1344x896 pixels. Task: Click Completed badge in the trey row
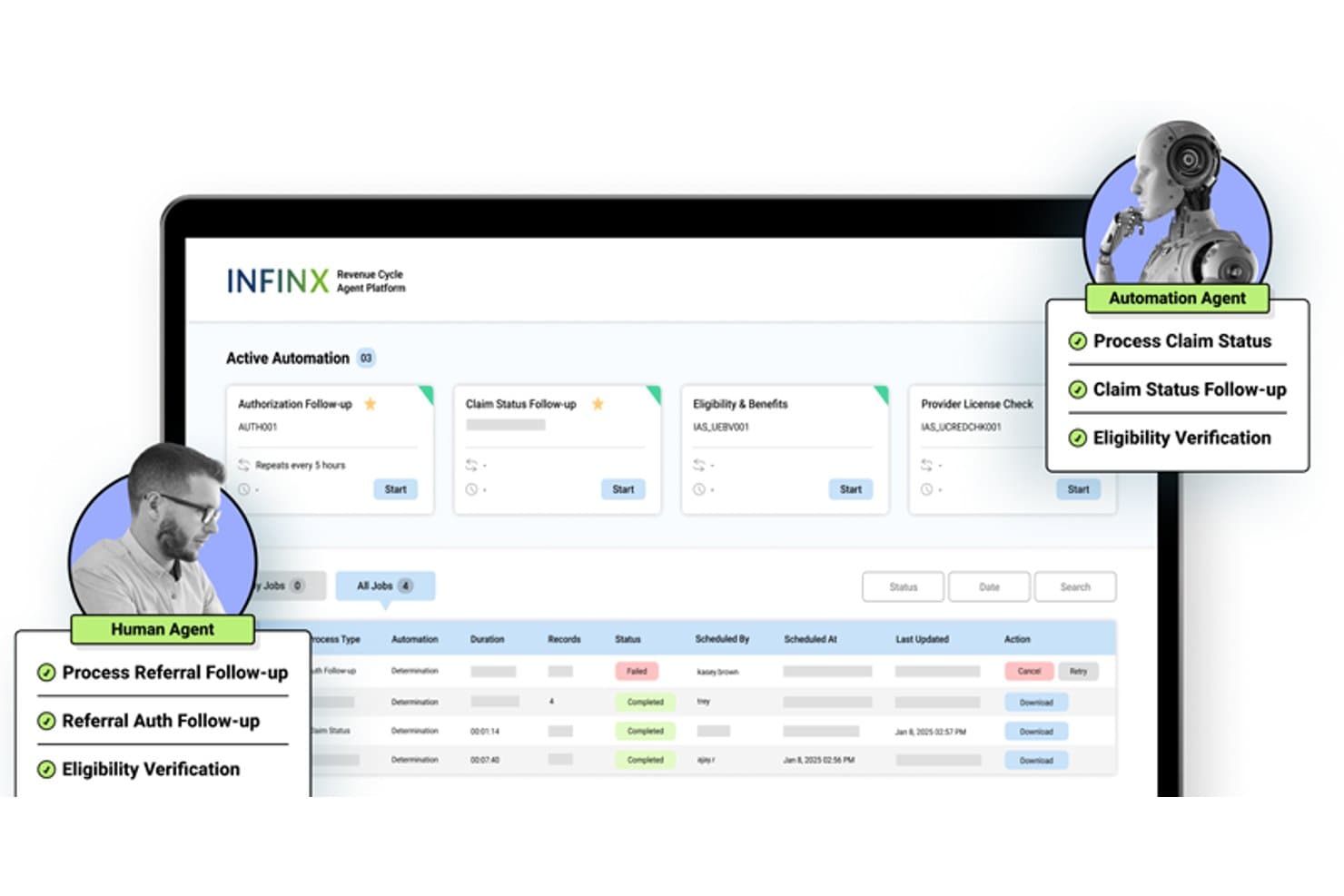(645, 702)
